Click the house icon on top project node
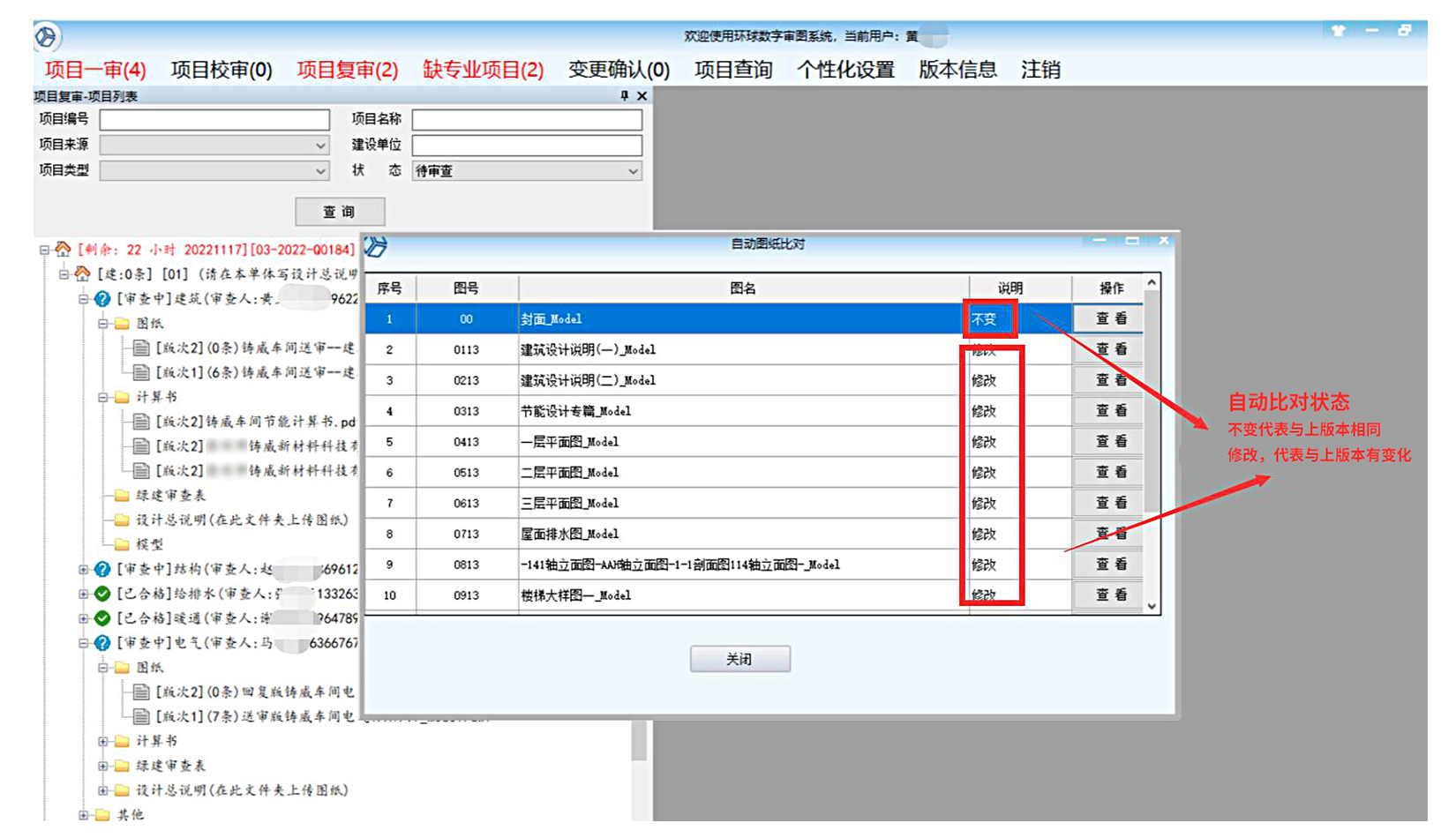The height and width of the screenshot is (838, 1456). (x=63, y=250)
